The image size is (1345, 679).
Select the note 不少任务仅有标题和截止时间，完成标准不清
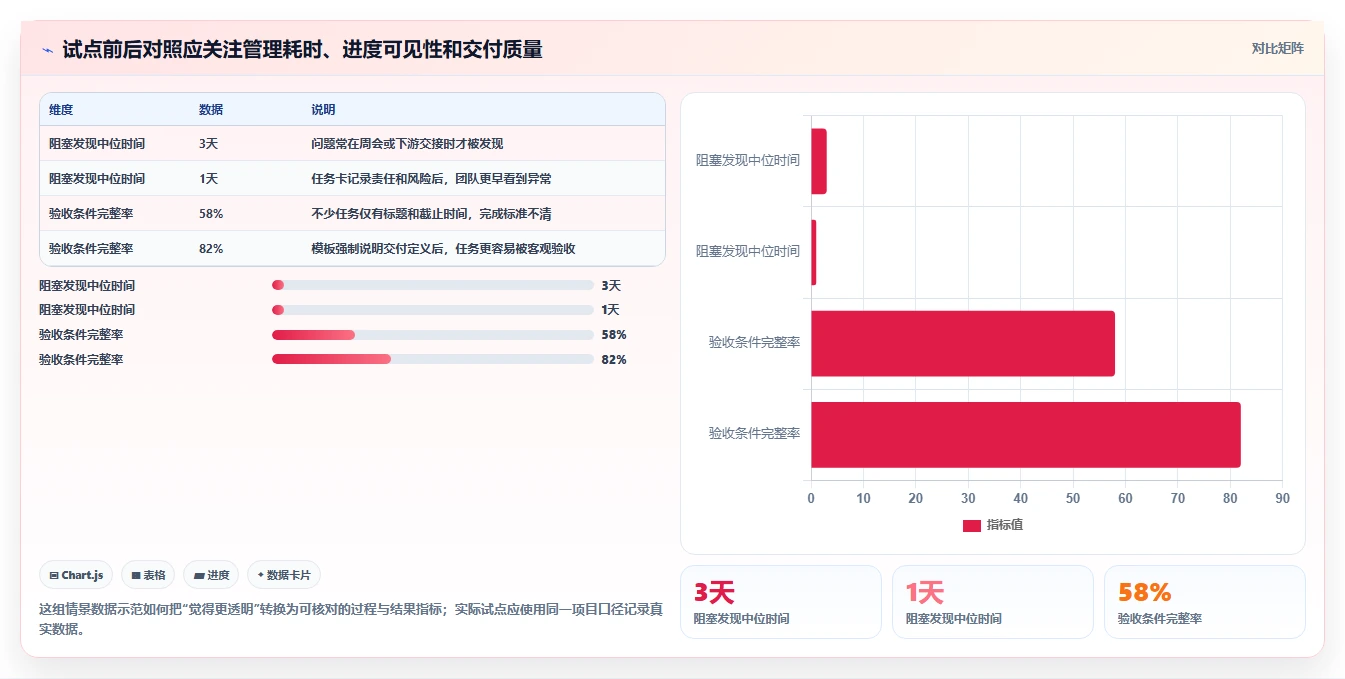[x=431, y=214]
